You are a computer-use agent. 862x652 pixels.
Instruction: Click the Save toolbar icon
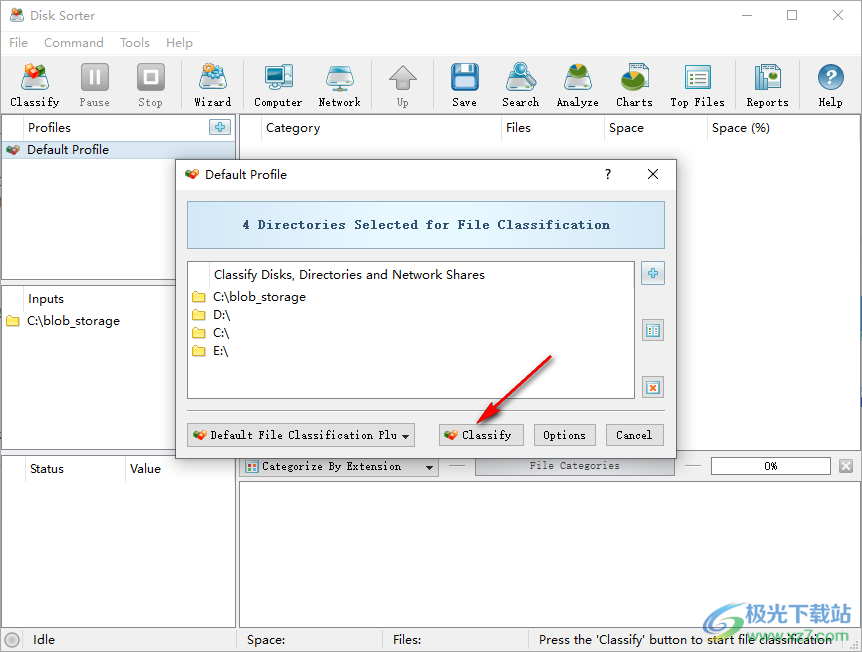coord(465,85)
